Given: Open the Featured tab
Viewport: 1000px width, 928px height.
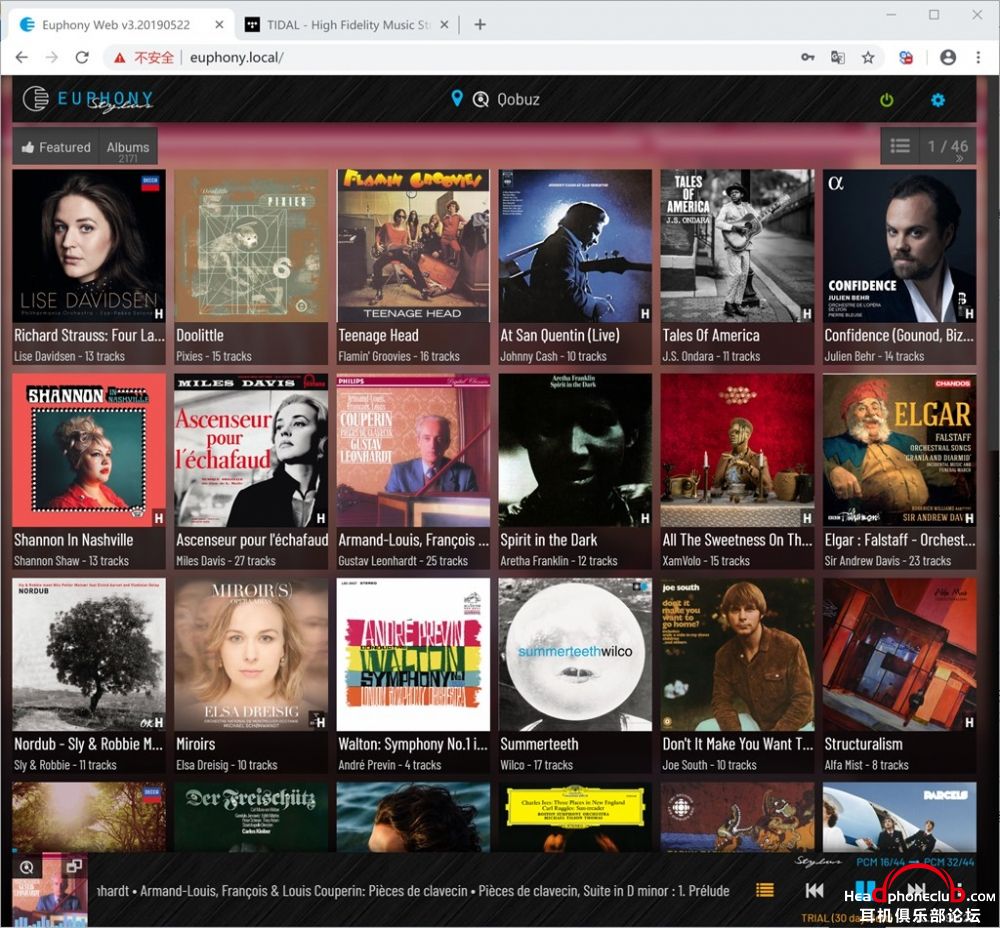Looking at the screenshot, I should tap(56, 147).
